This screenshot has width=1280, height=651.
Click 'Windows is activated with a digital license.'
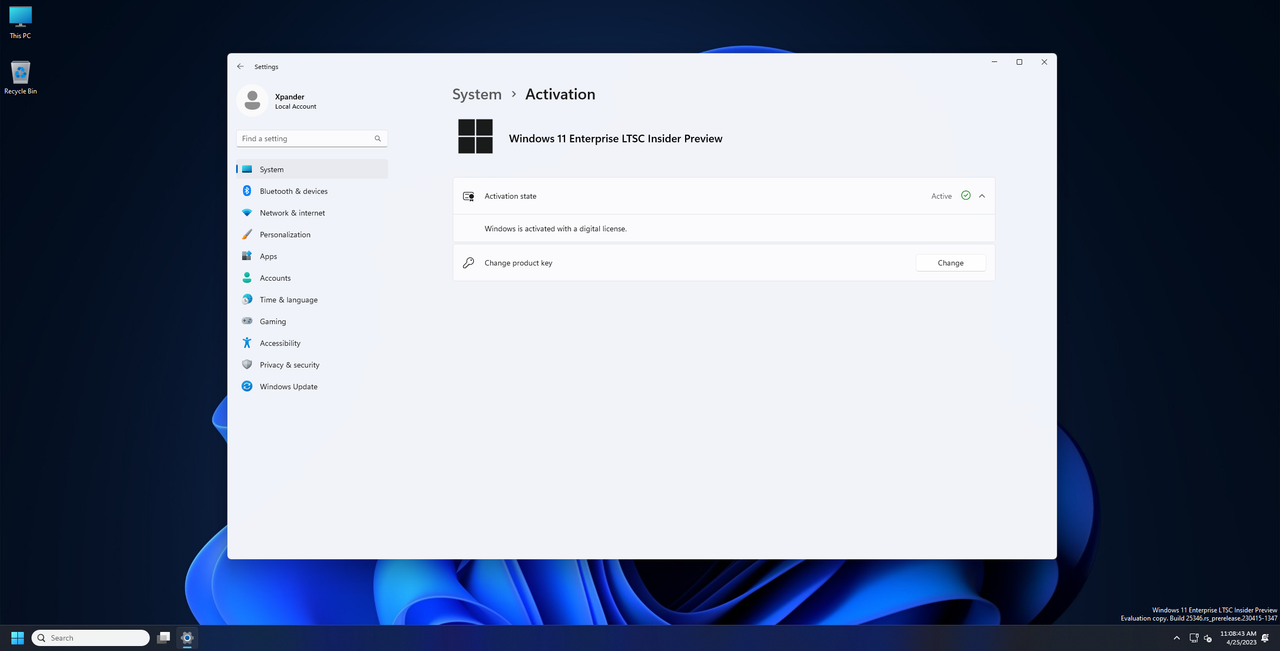556,229
